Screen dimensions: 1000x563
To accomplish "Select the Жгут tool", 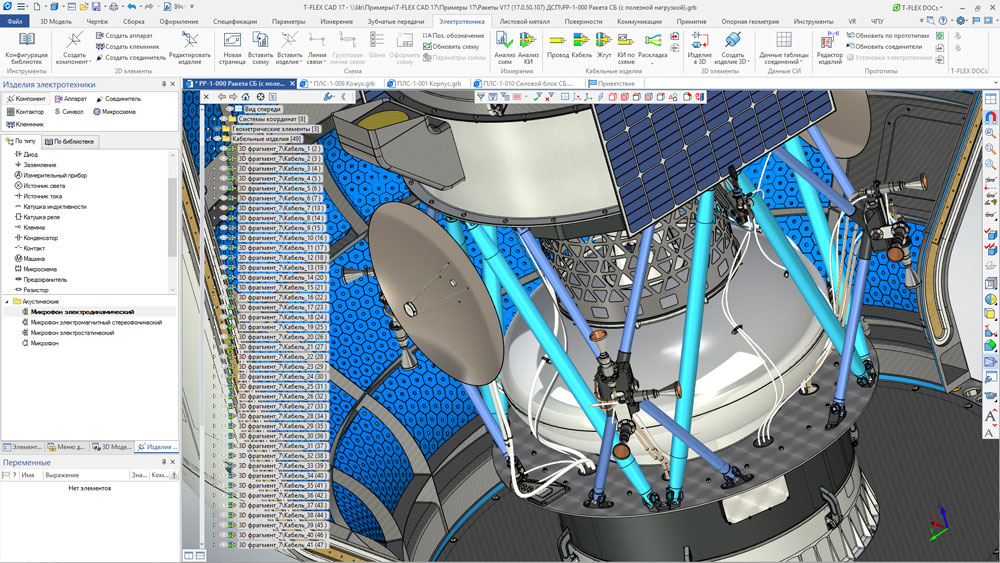I will [604, 46].
